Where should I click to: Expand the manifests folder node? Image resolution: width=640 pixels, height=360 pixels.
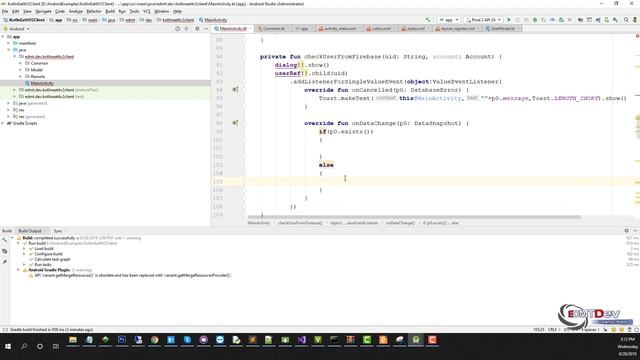(9, 43)
